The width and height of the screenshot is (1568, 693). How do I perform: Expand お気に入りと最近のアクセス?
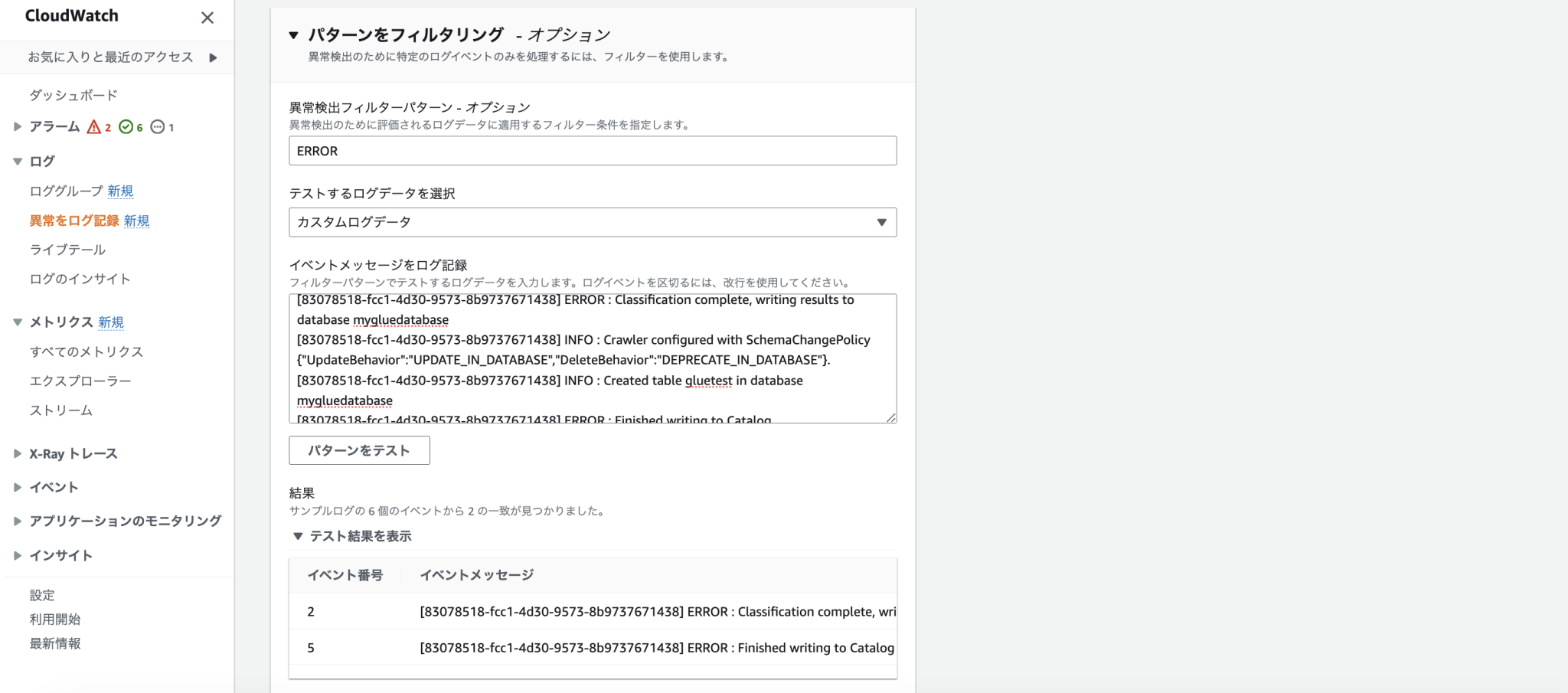pos(214,57)
